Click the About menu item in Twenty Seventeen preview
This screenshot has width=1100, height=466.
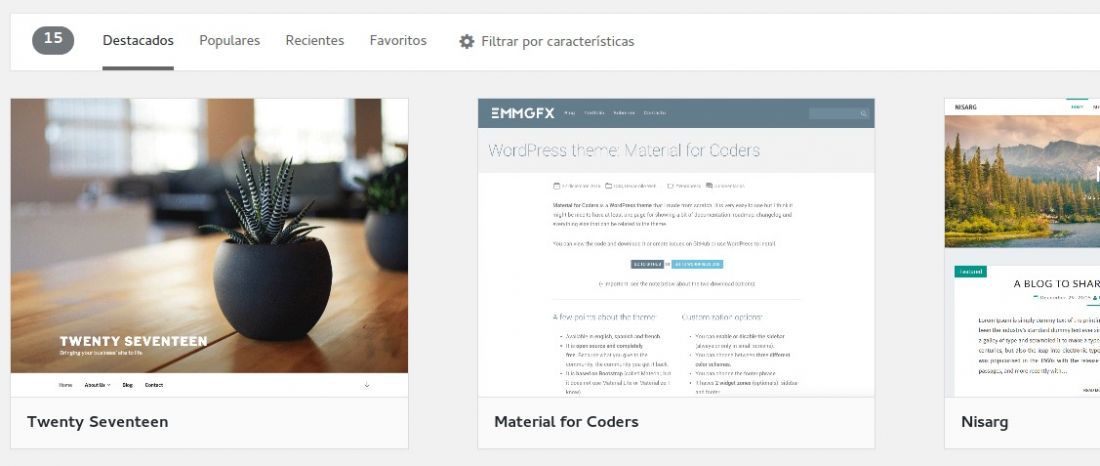tap(96, 385)
